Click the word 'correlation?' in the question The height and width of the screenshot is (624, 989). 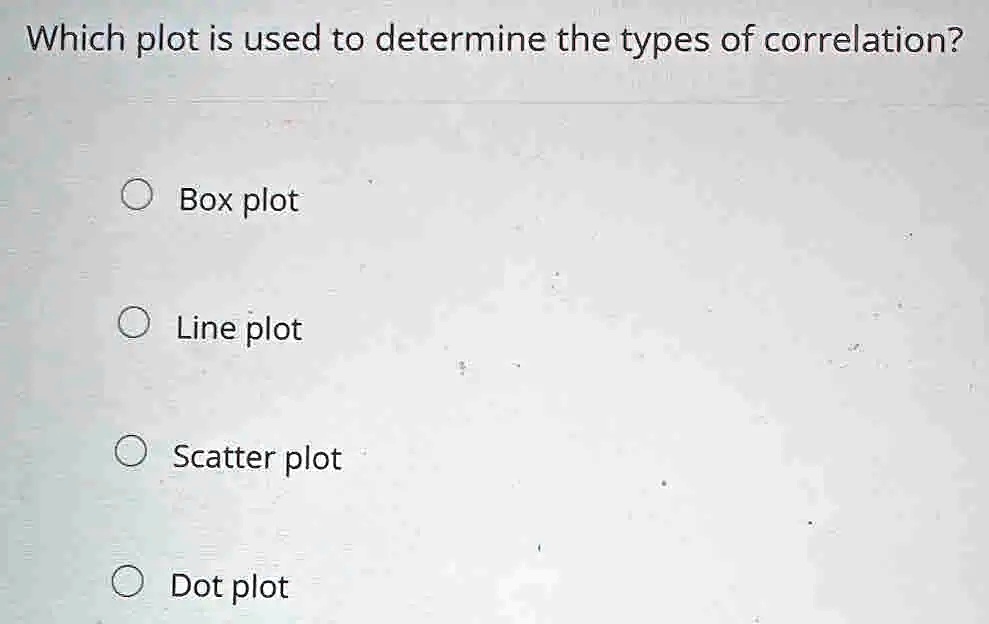click(864, 40)
